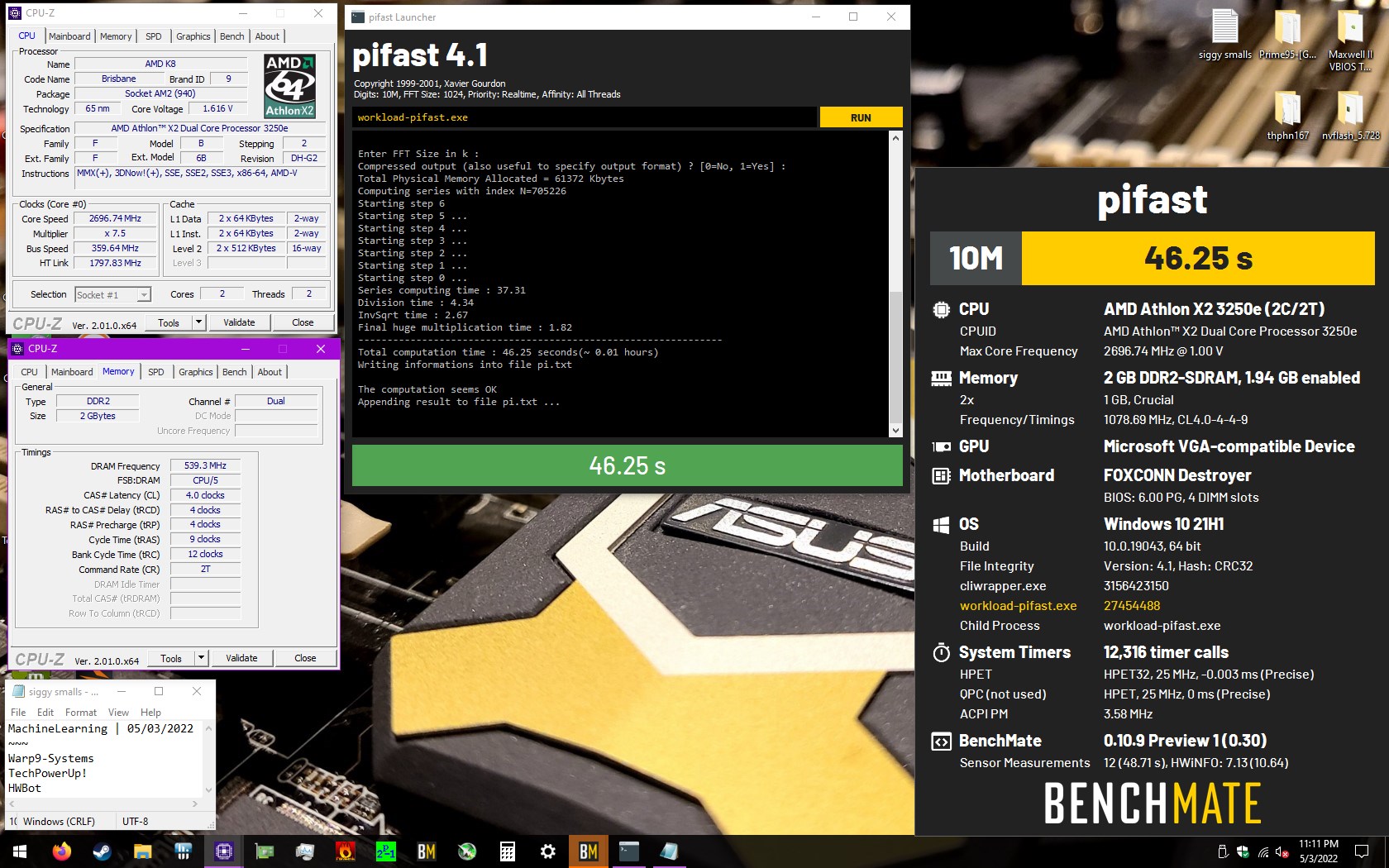
Task: Click the muted speaker icon in system tray
Action: coord(1282,851)
